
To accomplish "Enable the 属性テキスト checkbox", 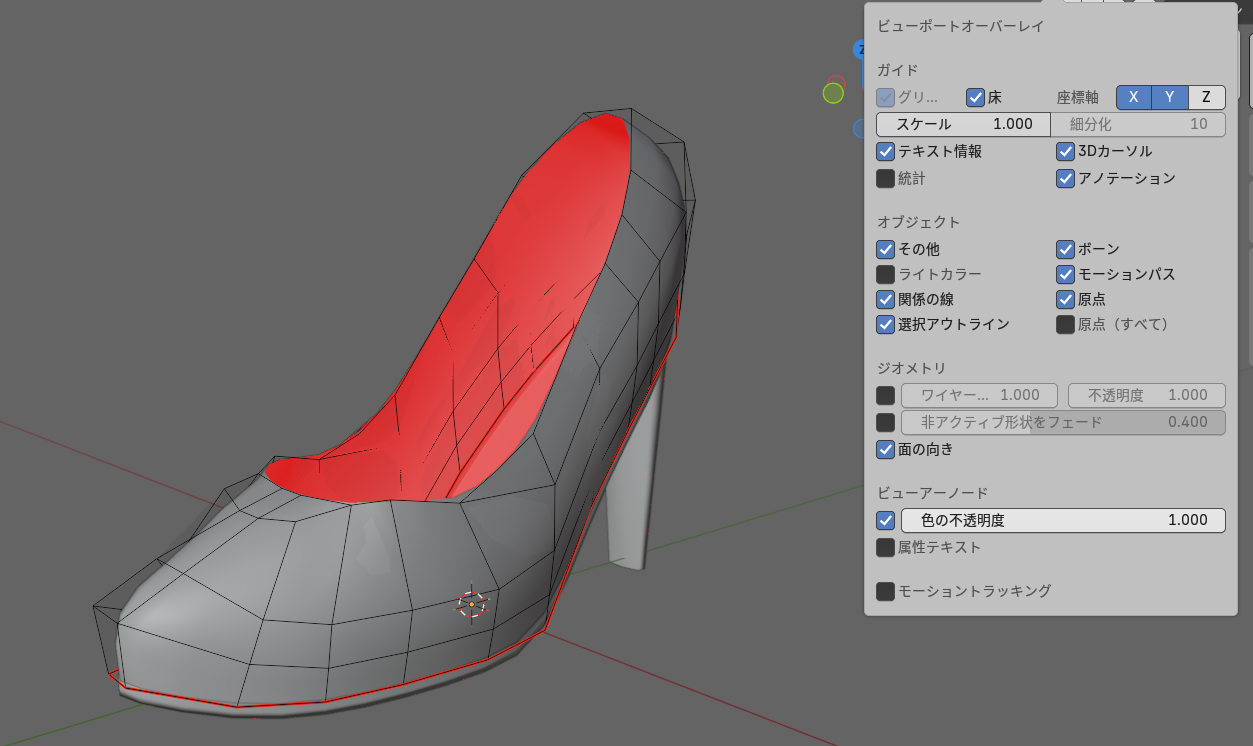I will pos(885,547).
